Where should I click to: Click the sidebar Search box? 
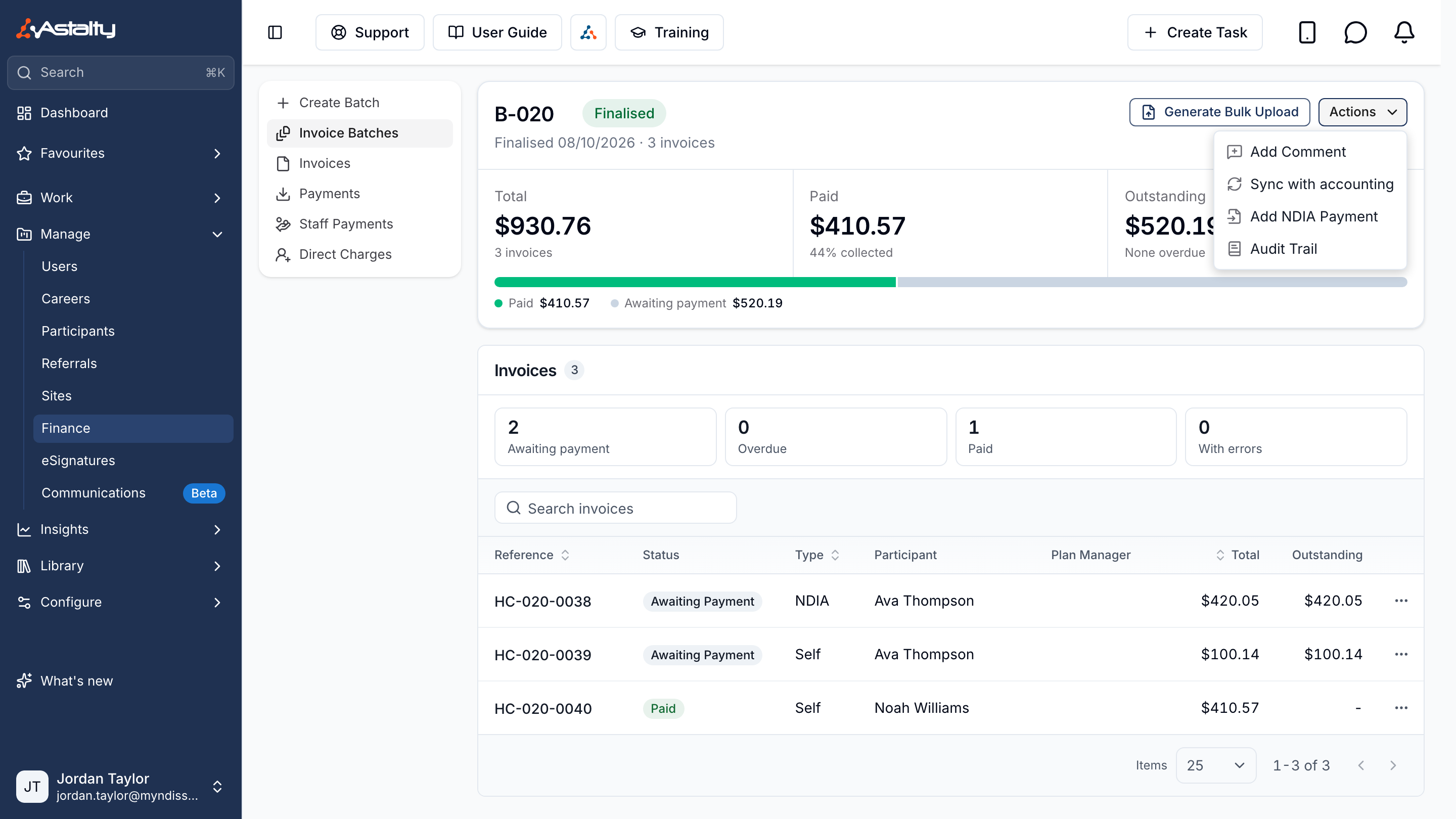point(121,72)
